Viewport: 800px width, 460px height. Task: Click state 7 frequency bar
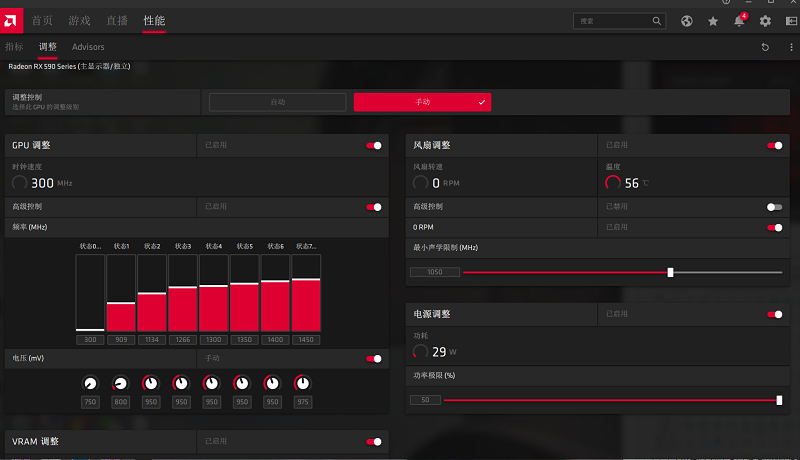pyautogui.click(x=306, y=293)
